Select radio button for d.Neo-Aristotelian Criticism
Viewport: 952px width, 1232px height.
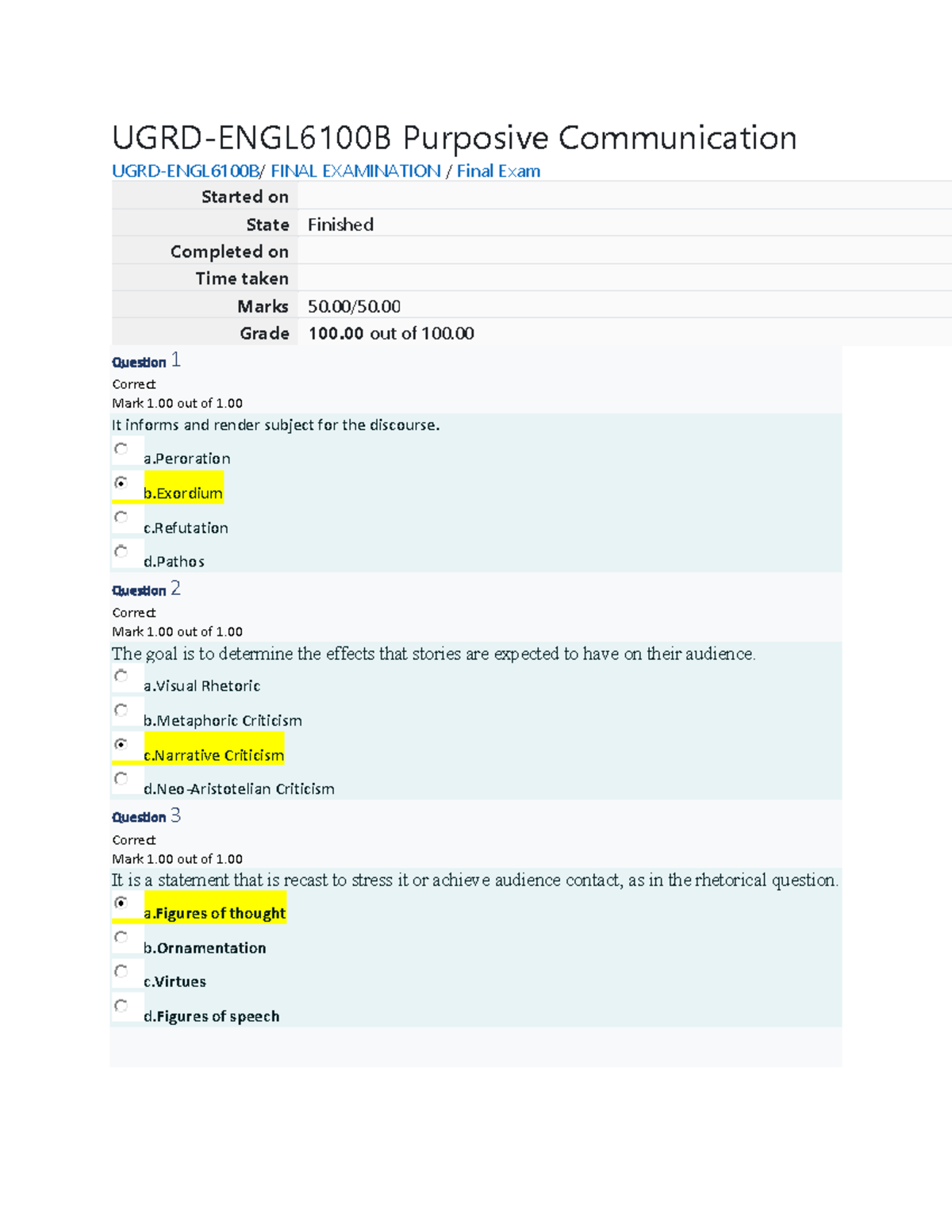point(121,778)
